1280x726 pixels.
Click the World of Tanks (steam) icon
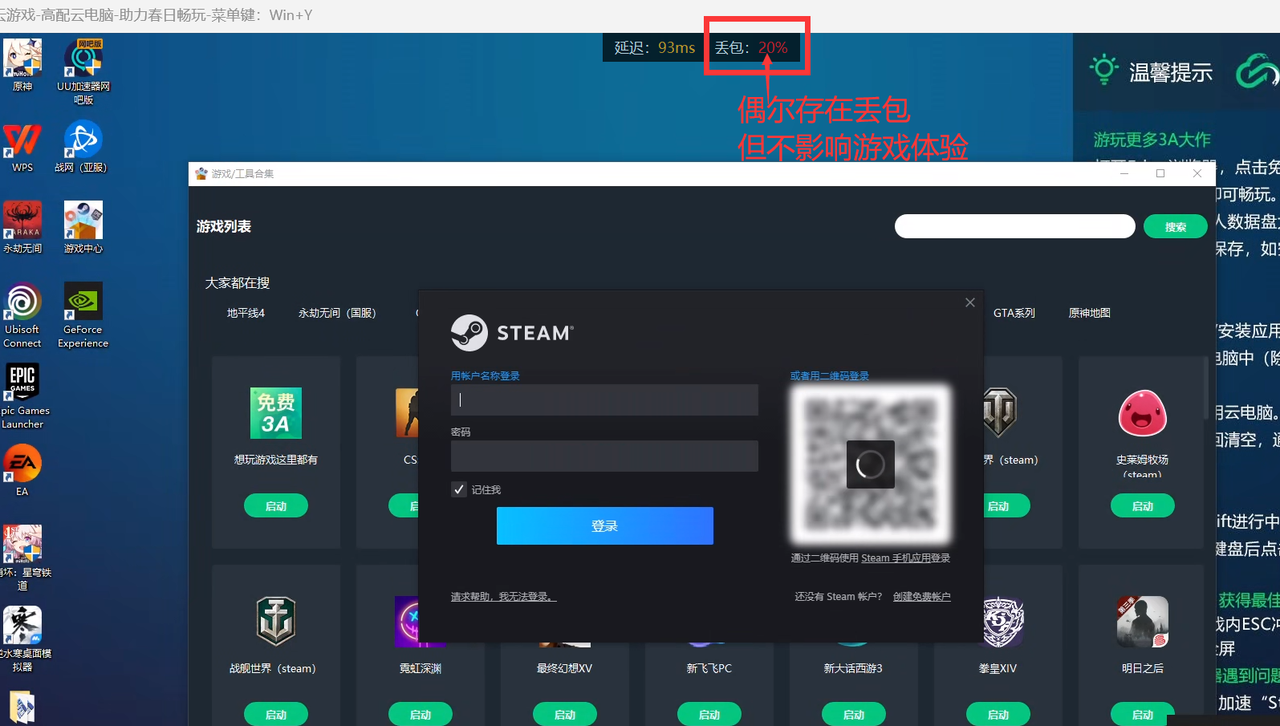998,413
